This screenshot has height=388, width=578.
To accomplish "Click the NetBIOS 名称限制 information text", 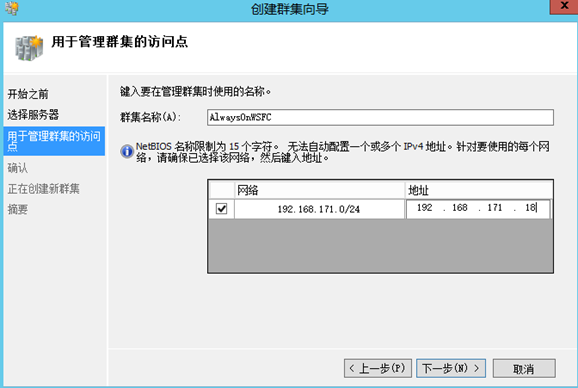I will pyautogui.click(x=342, y=152).
